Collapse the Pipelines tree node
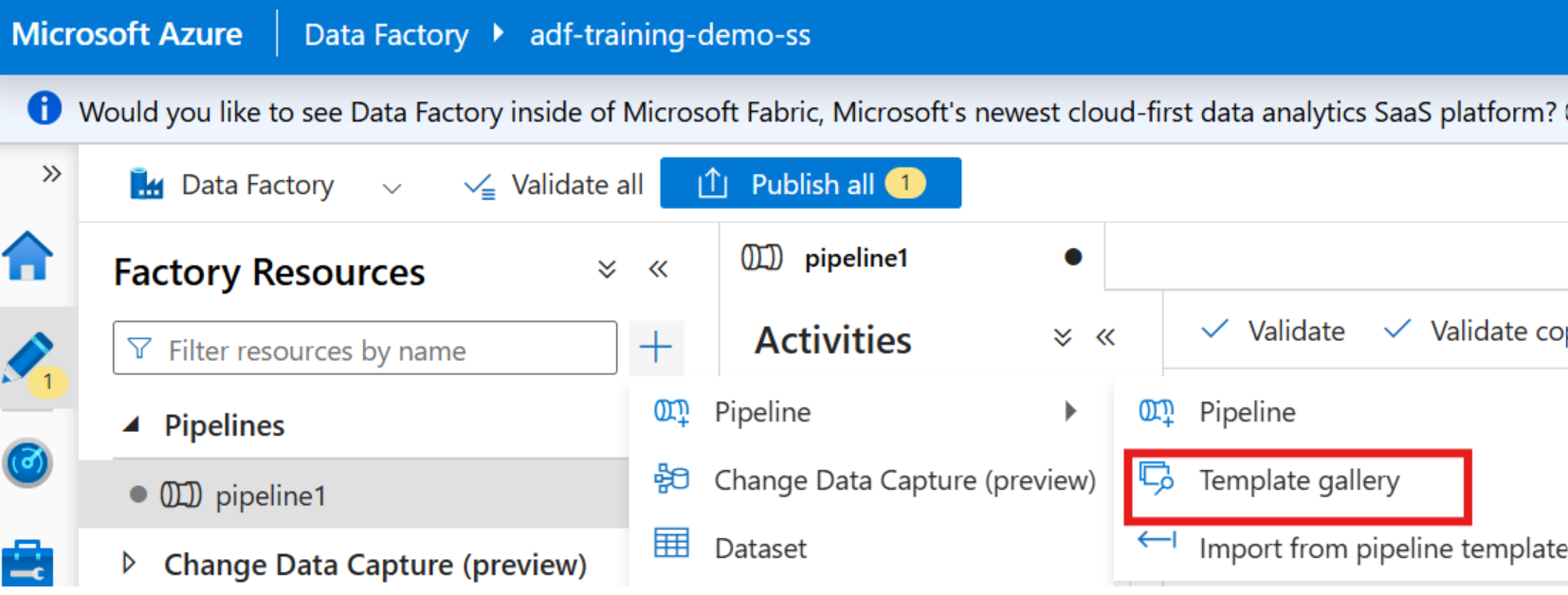The height and width of the screenshot is (595, 1568). point(132,424)
